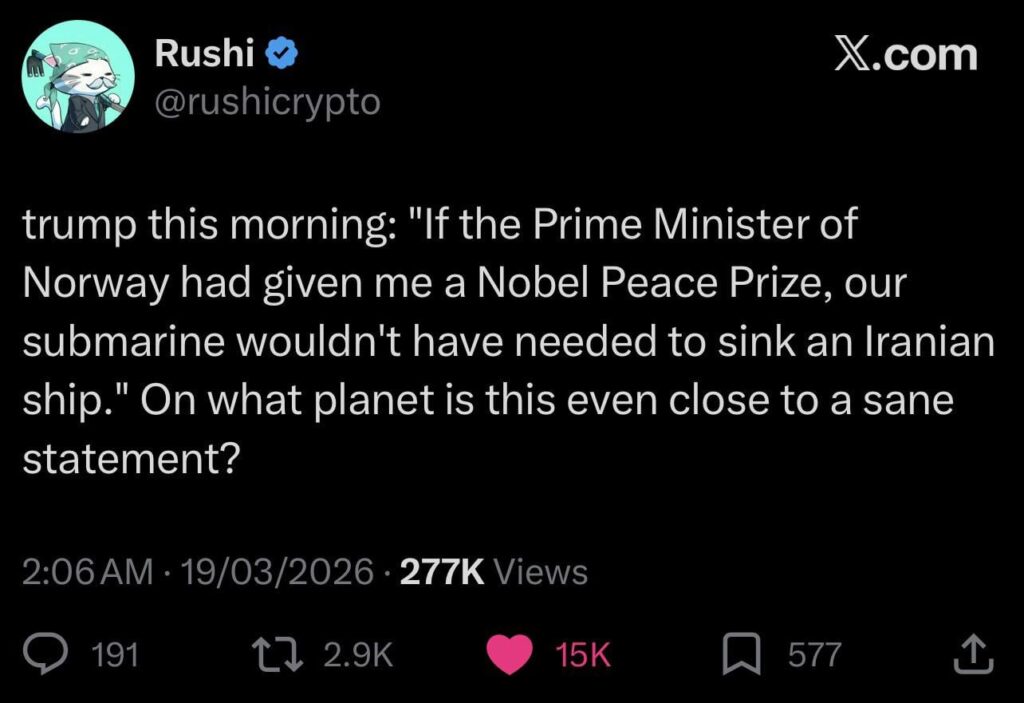Click the 577 bookmark count

tap(813, 654)
